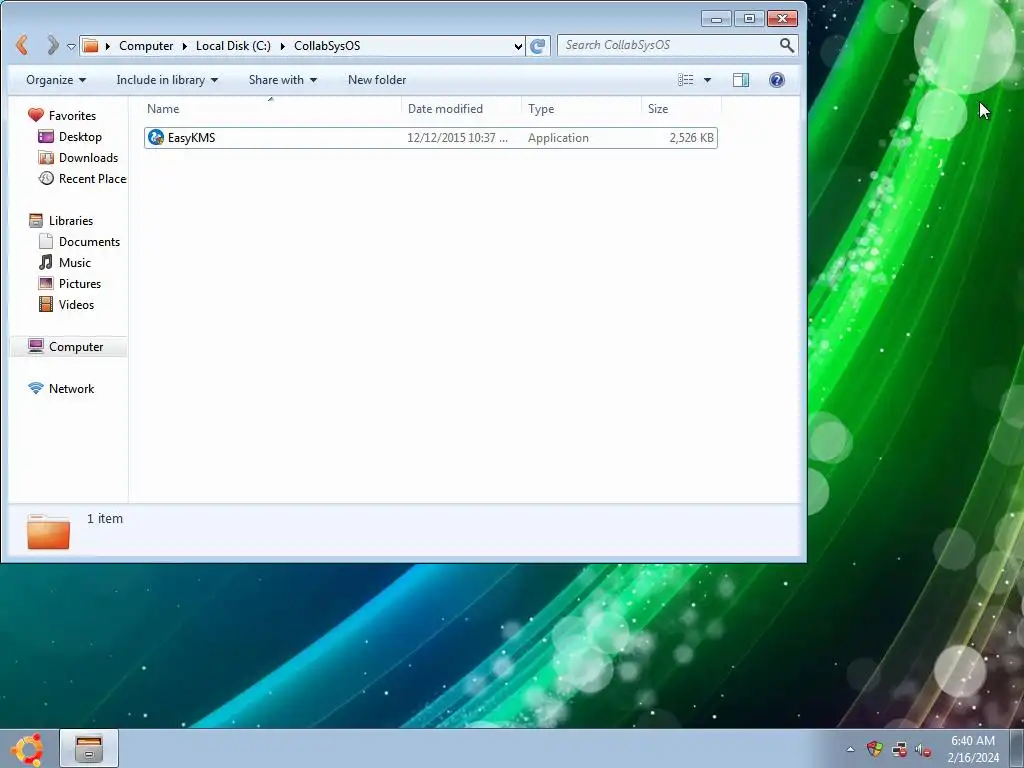Image resolution: width=1024 pixels, height=768 pixels.
Task: Open the Organize menu
Action: point(56,80)
